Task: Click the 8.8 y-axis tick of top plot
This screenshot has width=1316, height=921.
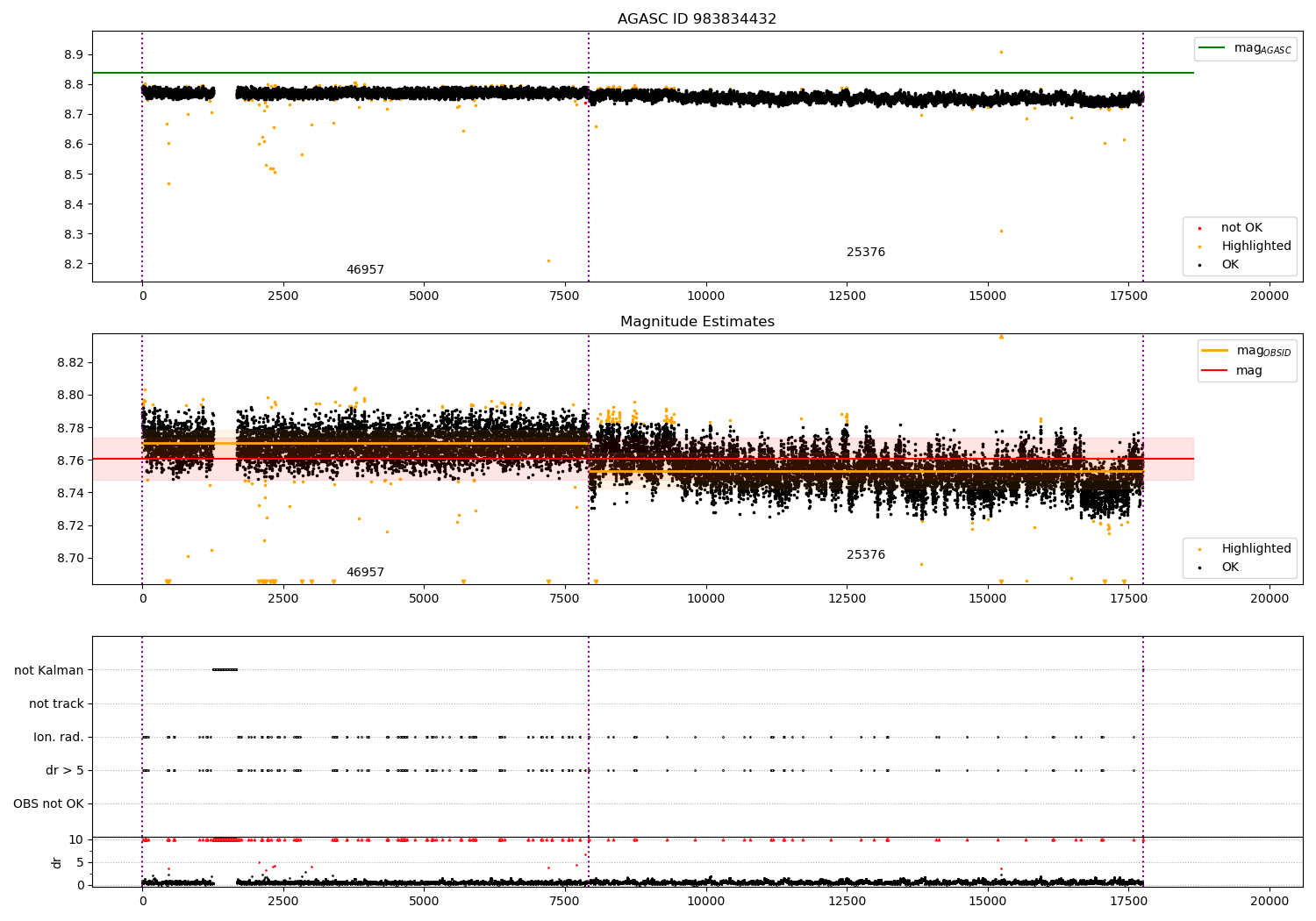Action: tap(74, 84)
